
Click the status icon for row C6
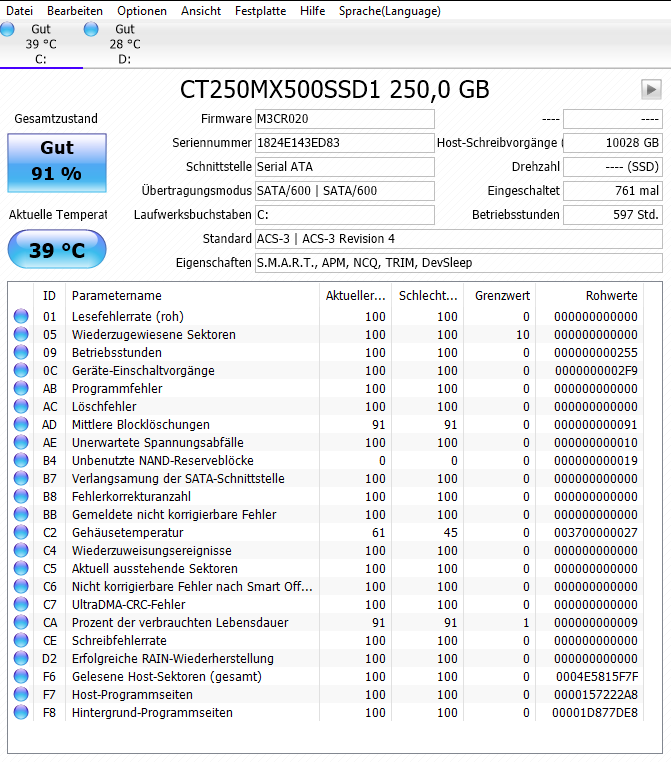[x=21, y=586]
